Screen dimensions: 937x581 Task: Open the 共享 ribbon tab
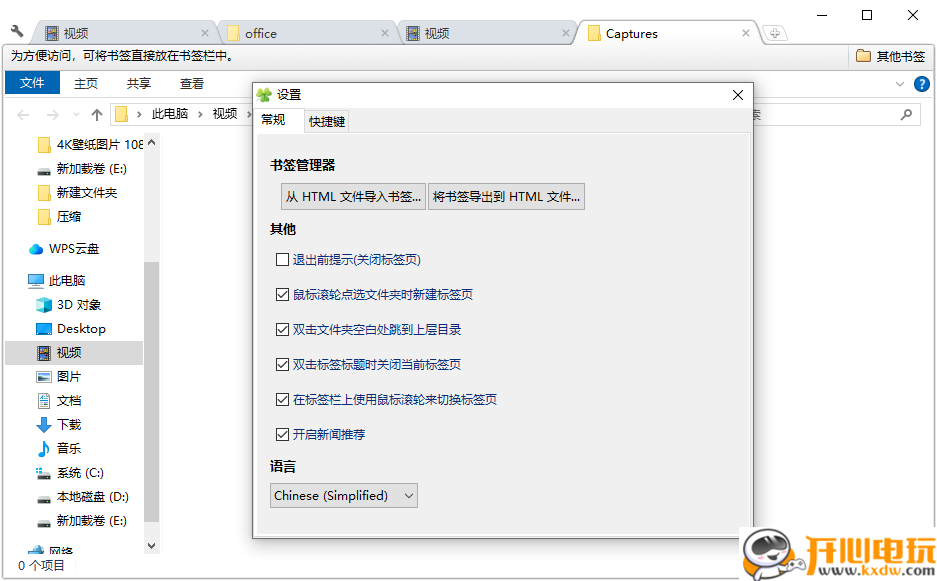tap(139, 84)
